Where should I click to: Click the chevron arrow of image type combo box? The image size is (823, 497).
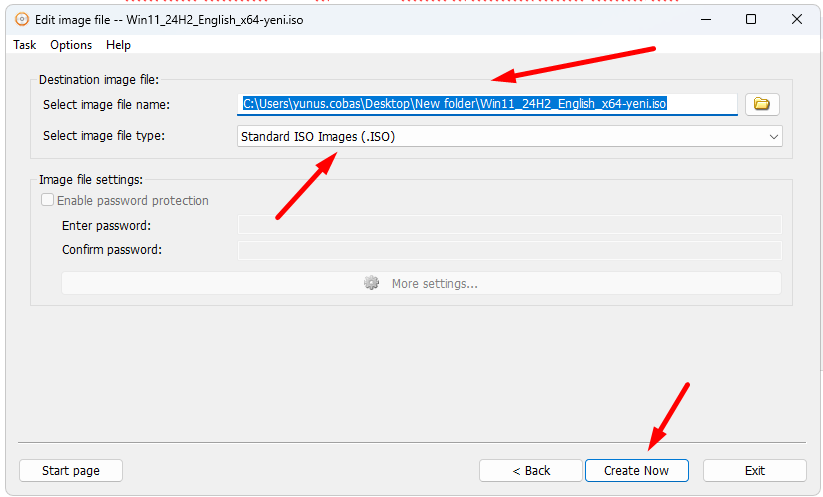773,136
